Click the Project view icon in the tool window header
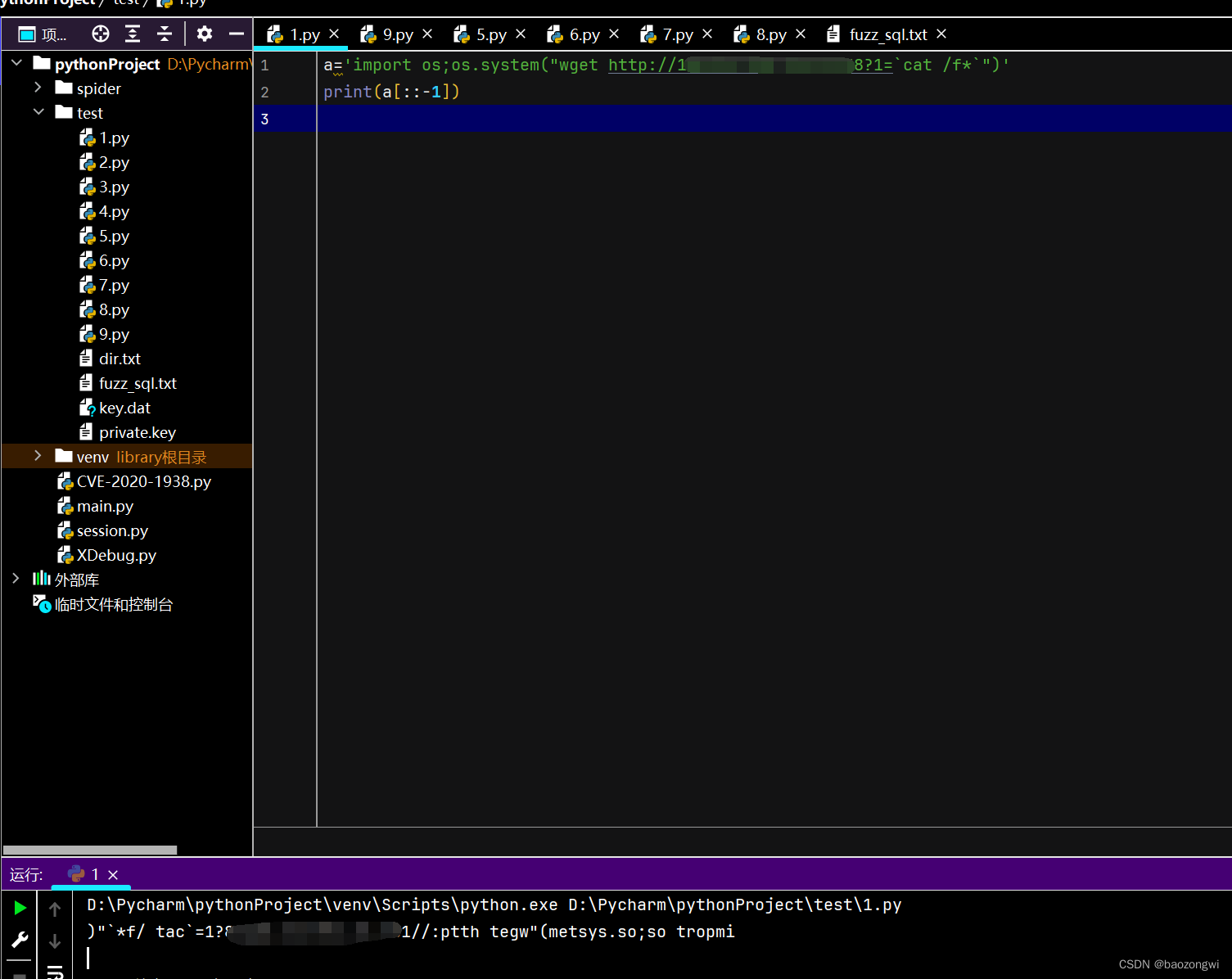 pos(27,34)
